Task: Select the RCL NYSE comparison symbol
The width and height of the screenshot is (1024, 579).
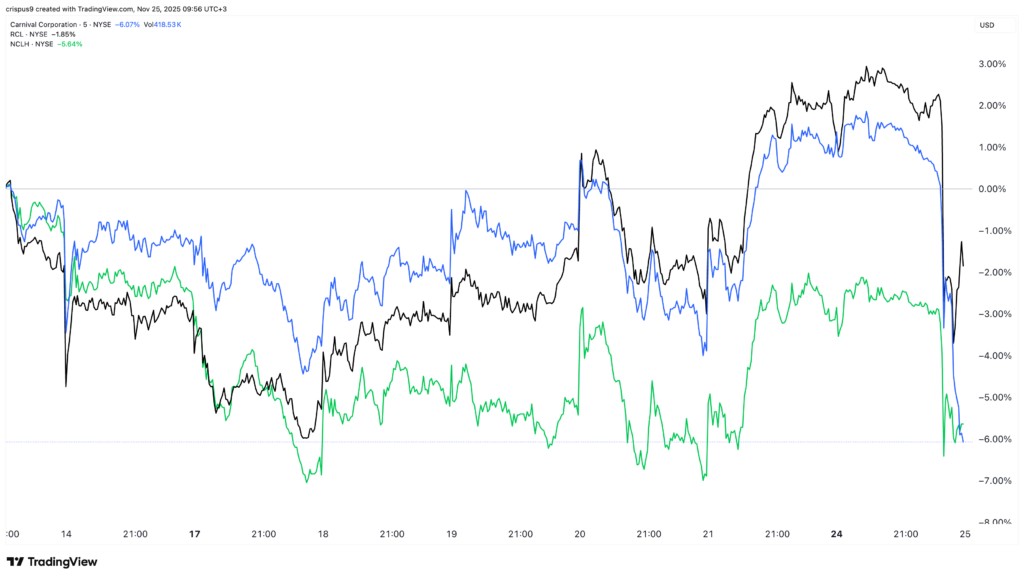Action: (x=31, y=33)
